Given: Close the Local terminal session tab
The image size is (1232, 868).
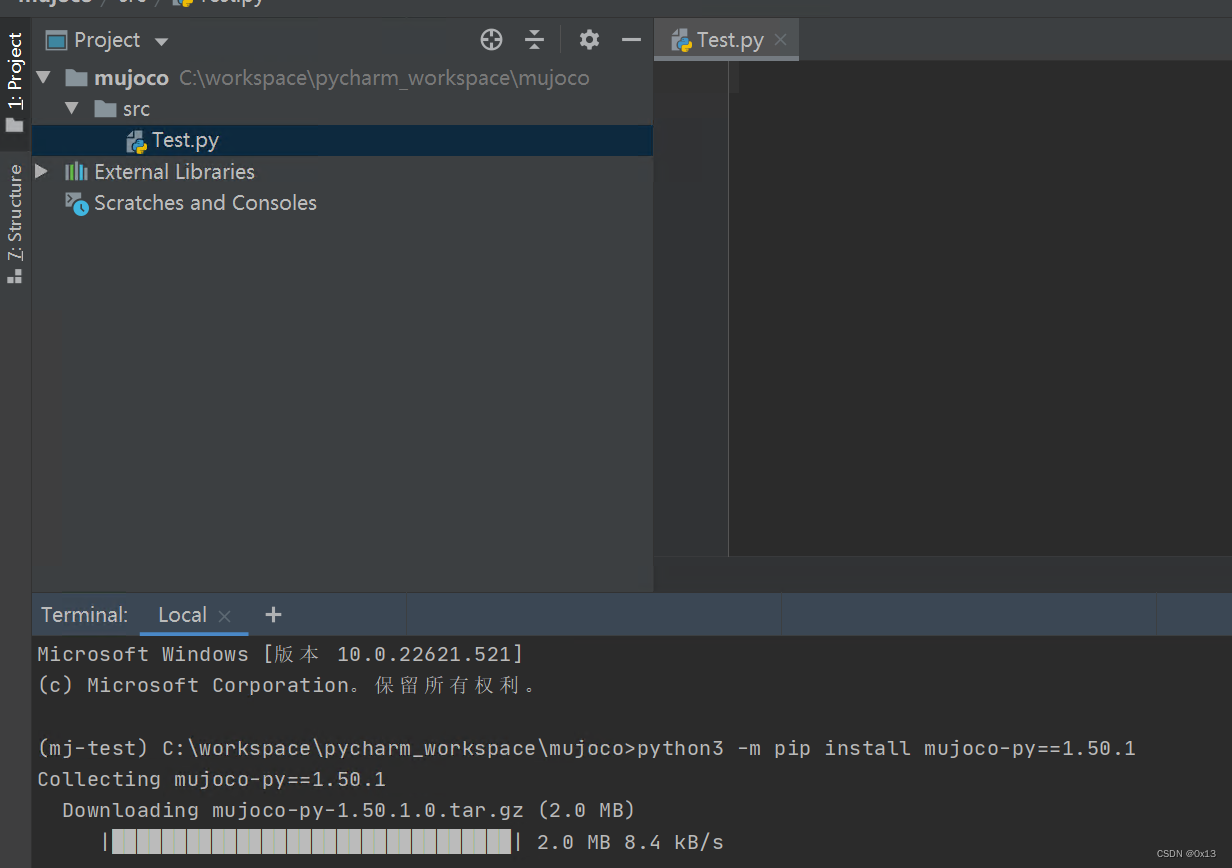Looking at the screenshot, I should point(224,616).
